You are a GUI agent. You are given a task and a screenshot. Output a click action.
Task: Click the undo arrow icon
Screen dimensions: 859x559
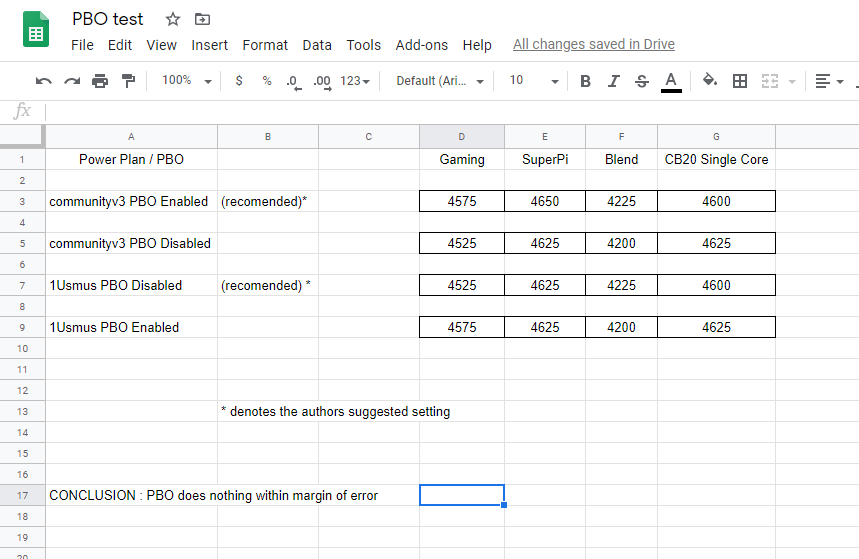tap(43, 81)
